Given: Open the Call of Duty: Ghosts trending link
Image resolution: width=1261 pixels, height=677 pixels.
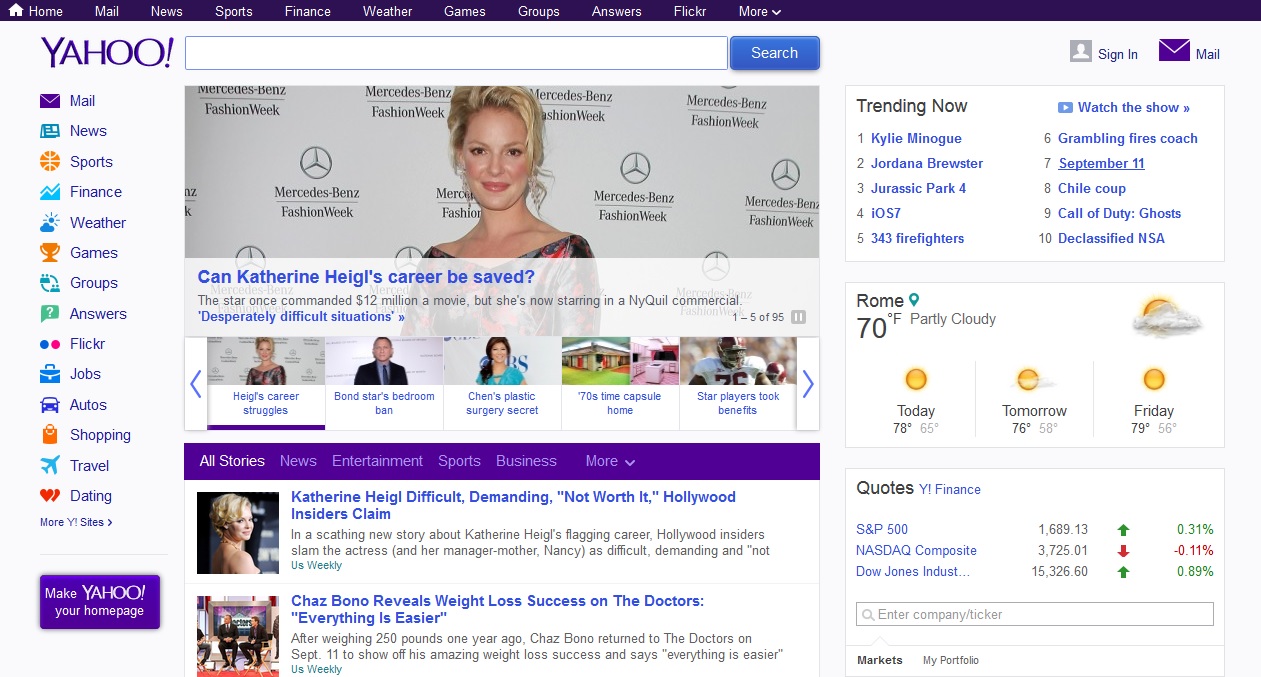Looking at the screenshot, I should pos(1119,213).
